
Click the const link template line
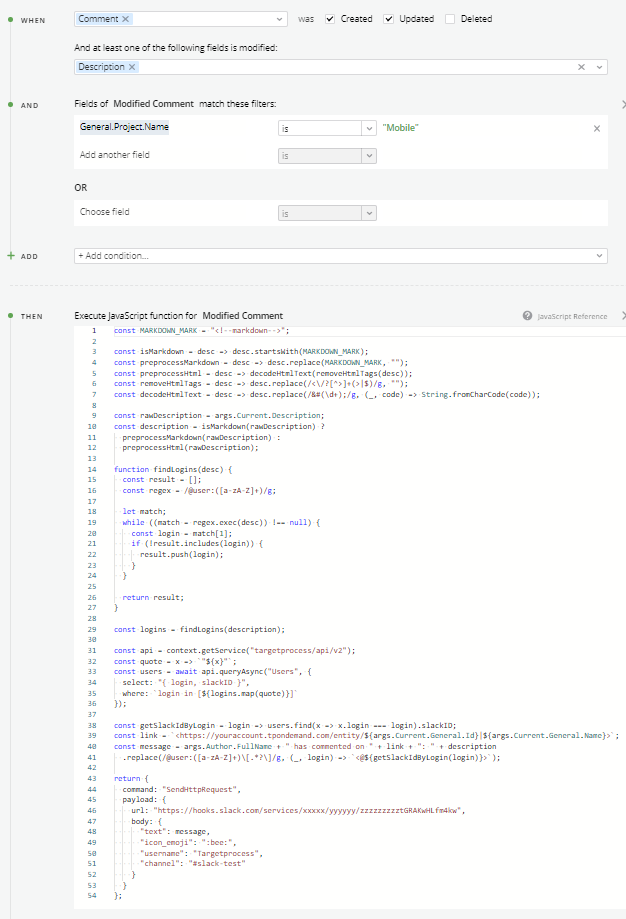366,736
